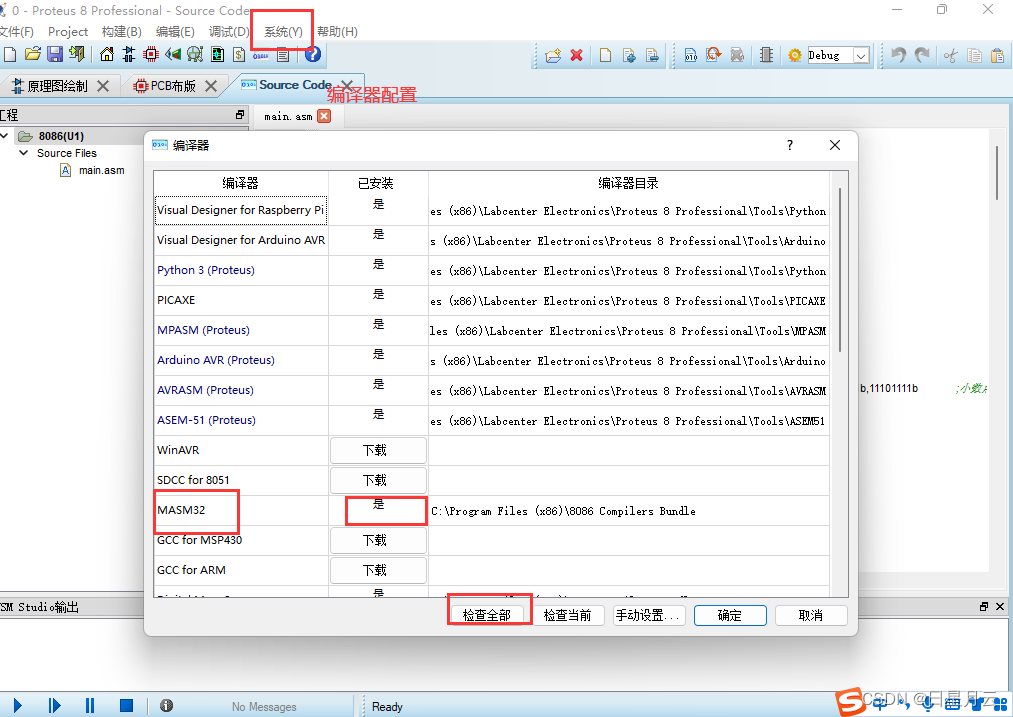Screen dimensions: 1013x717
Task: Go to the Home page icon
Action: click(x=107, y=55)
